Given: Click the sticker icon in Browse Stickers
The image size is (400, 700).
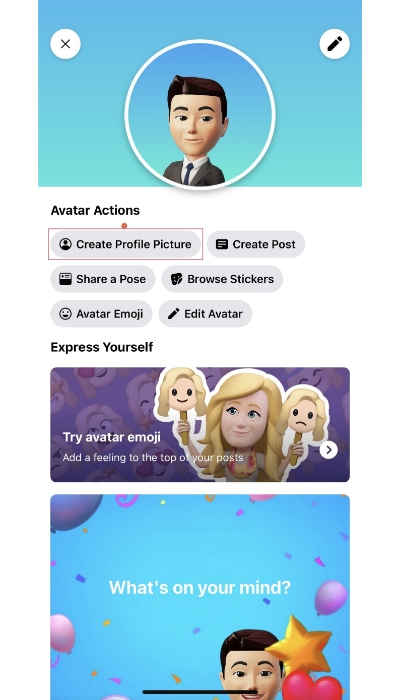Looking at the screenshot, I should (x=177, y=279).
